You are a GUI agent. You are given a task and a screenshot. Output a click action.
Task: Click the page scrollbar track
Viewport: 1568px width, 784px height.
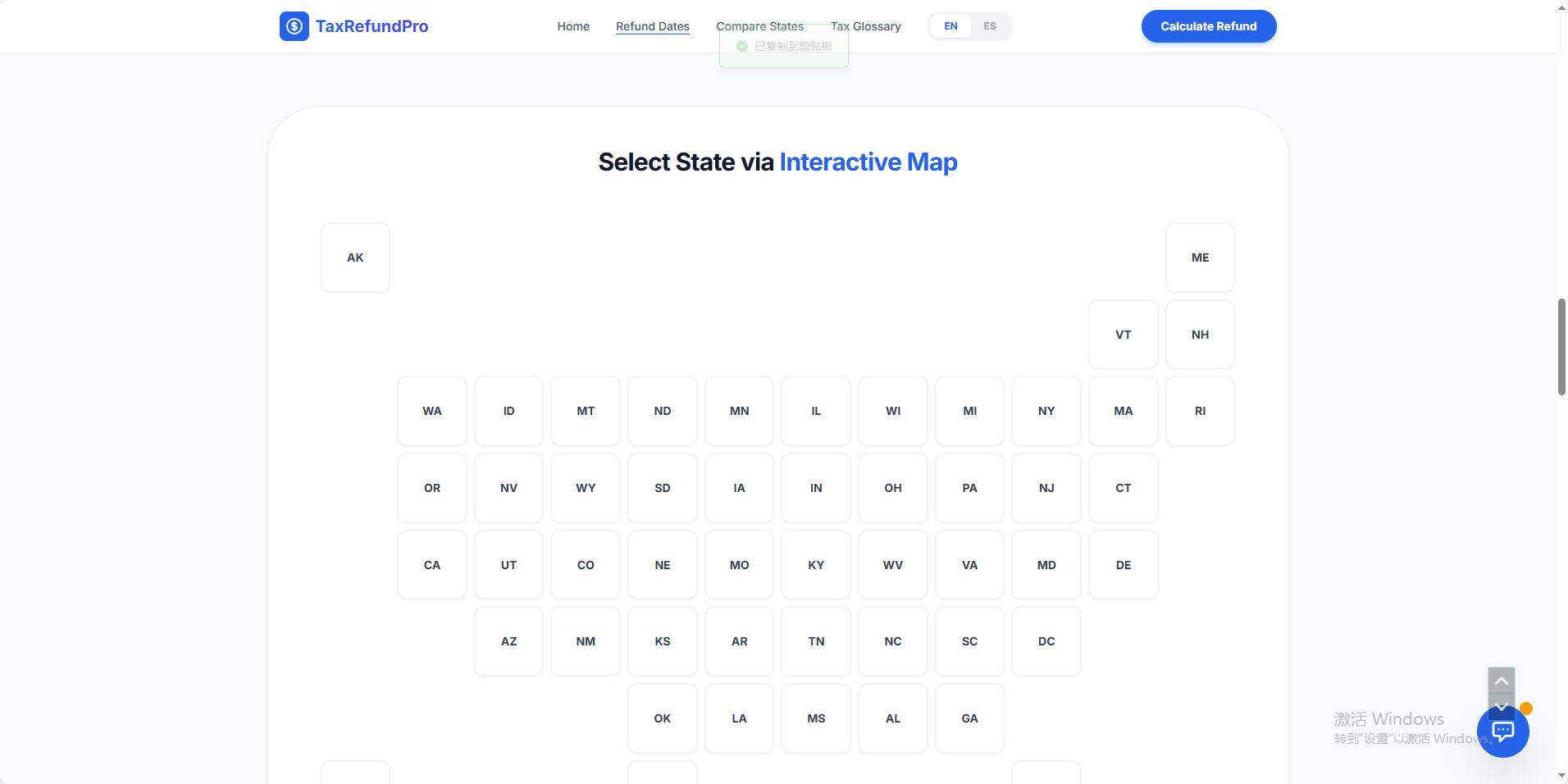(x=1560, y=533)
